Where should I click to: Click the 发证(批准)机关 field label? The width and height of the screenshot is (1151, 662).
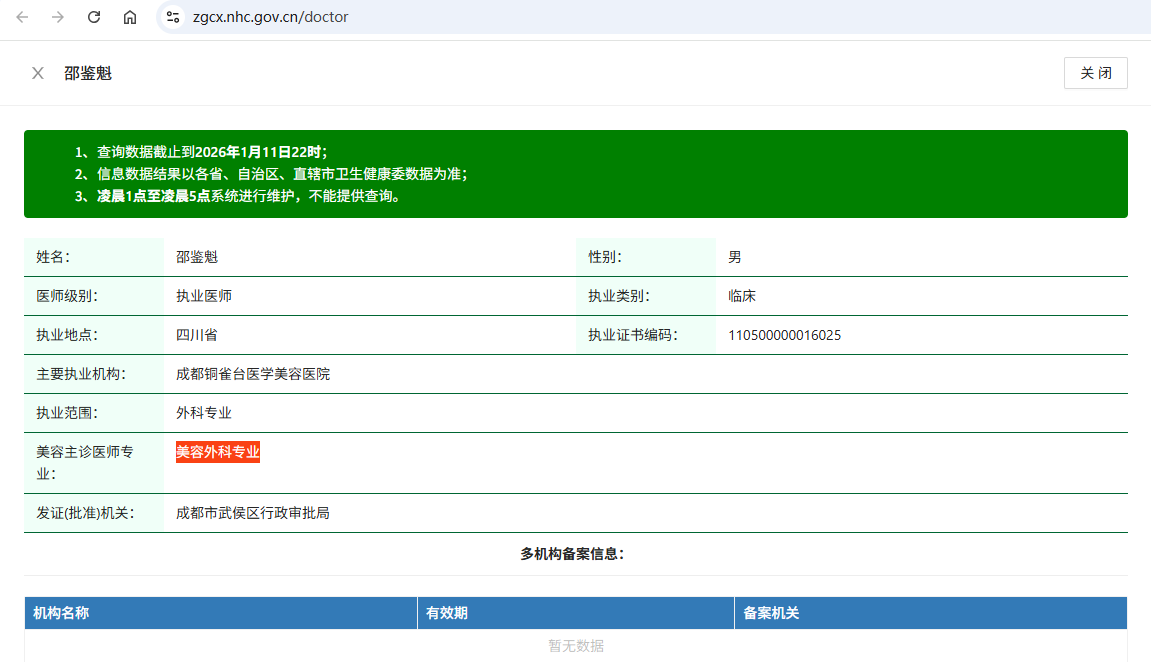tap(85, 513)
